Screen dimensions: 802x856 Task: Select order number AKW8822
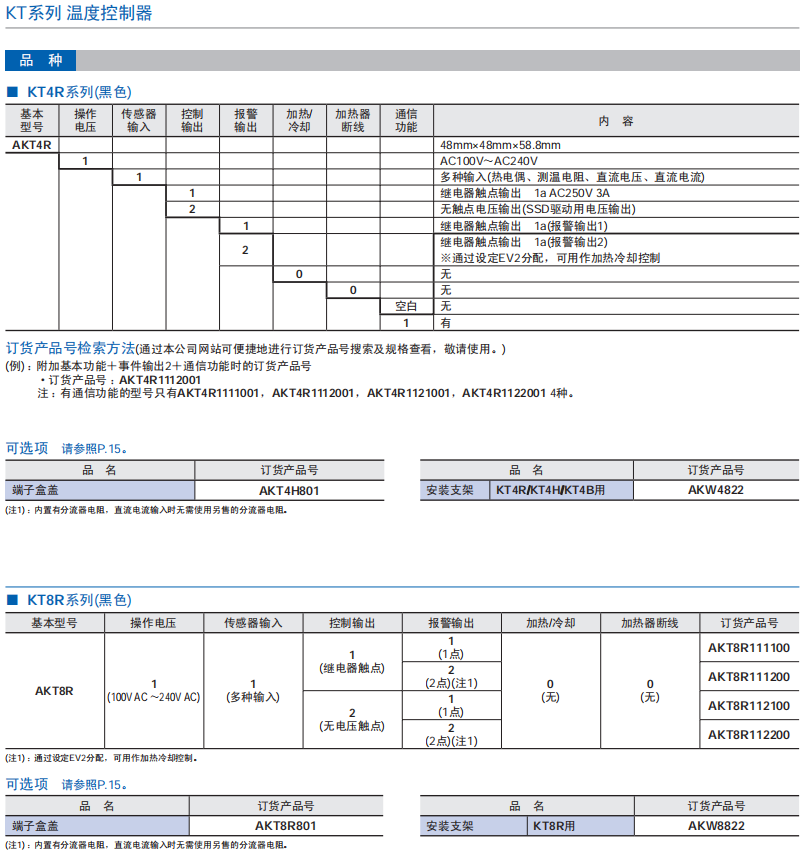point(716,826)
